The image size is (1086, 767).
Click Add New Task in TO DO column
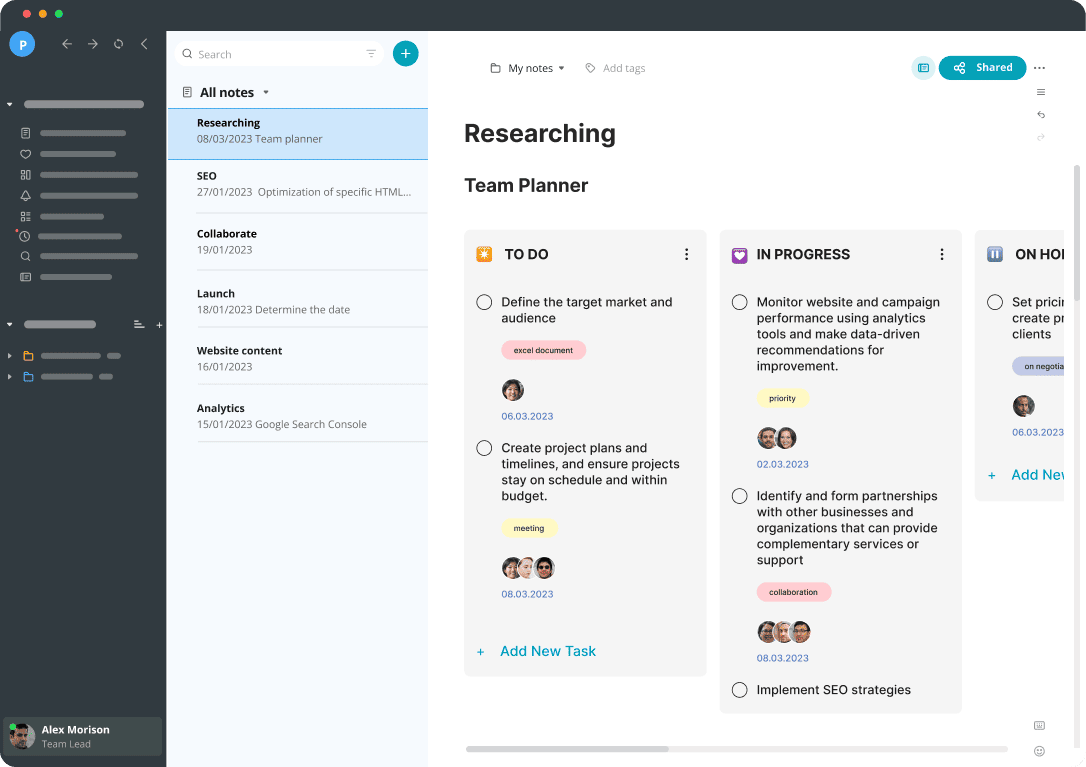pos(547,651)
